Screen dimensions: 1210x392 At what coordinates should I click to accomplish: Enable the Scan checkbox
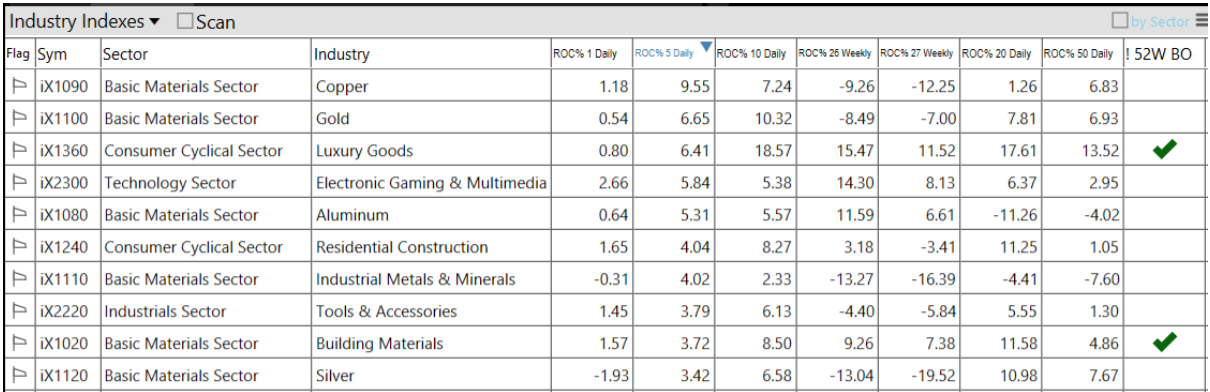[x=185, y=21]
